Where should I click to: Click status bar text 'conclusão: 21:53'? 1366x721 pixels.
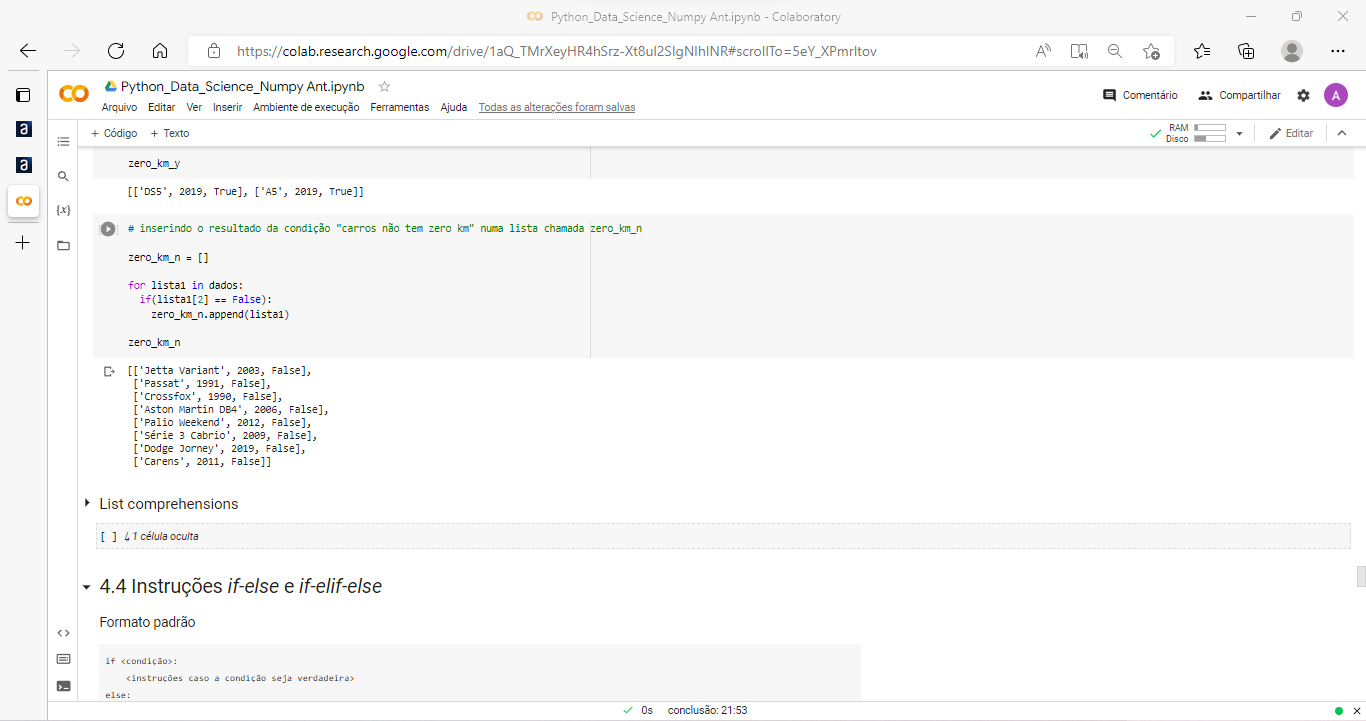pyautogui.click(x=707, y=710)
